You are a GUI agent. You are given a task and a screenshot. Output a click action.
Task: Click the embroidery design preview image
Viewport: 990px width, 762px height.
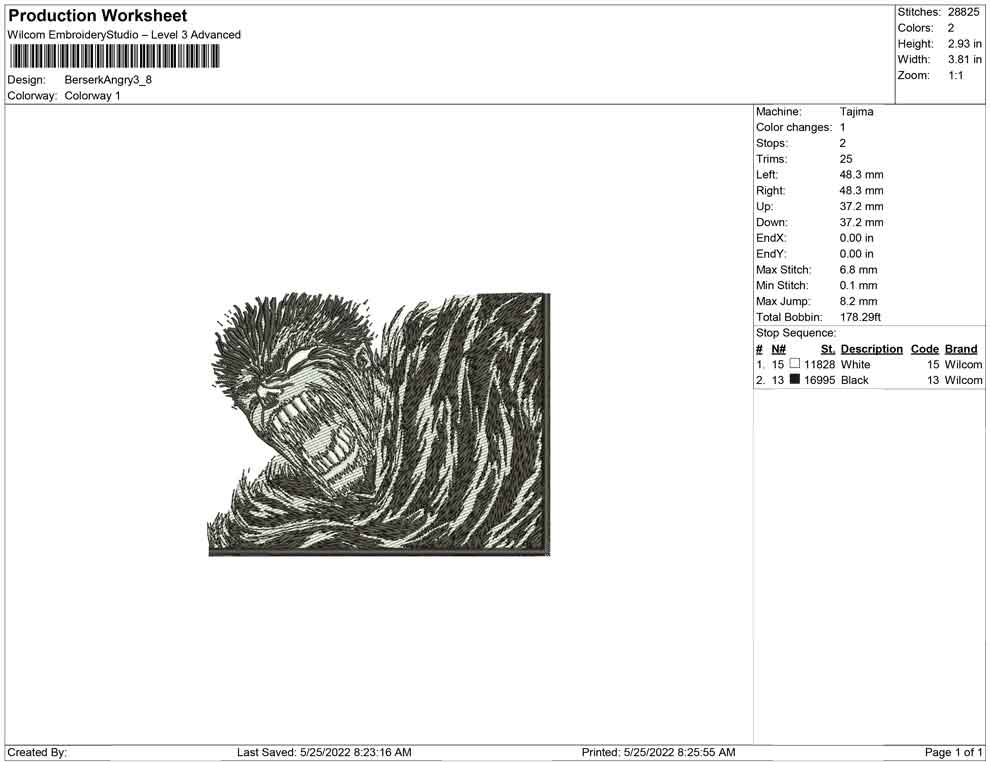pyautogui.click(x=379, y=424)
